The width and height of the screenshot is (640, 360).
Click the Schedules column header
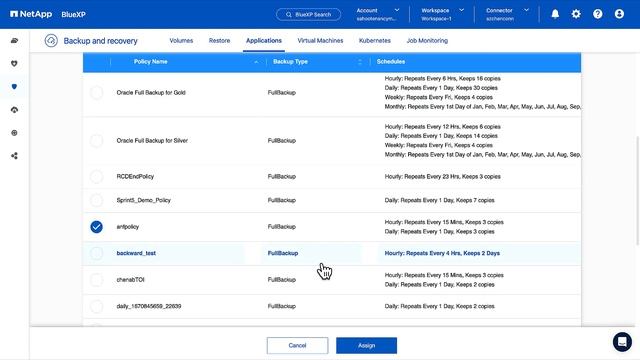[x=391, y=62]
